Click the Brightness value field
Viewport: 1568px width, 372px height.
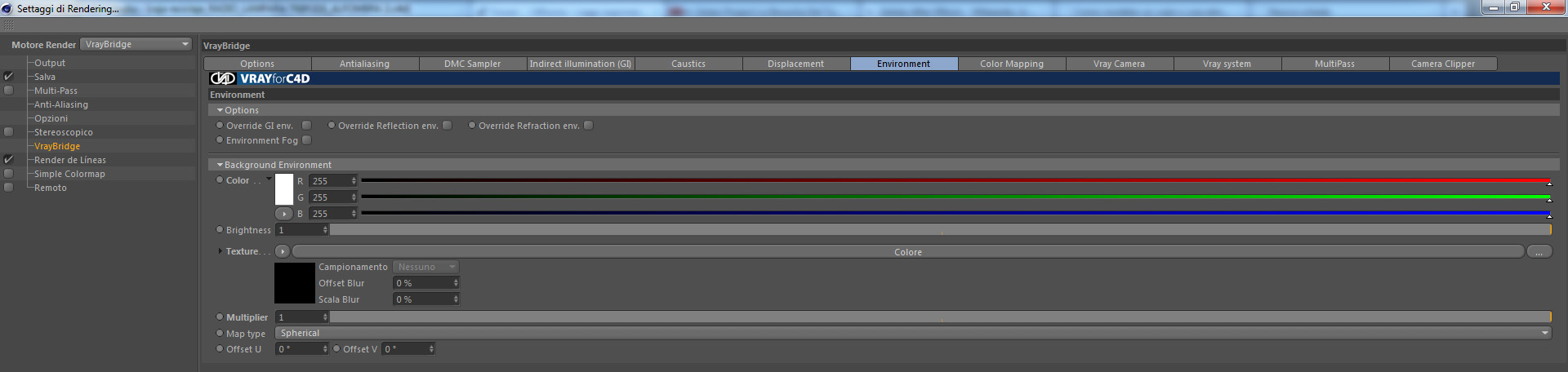tap(302, 230)
